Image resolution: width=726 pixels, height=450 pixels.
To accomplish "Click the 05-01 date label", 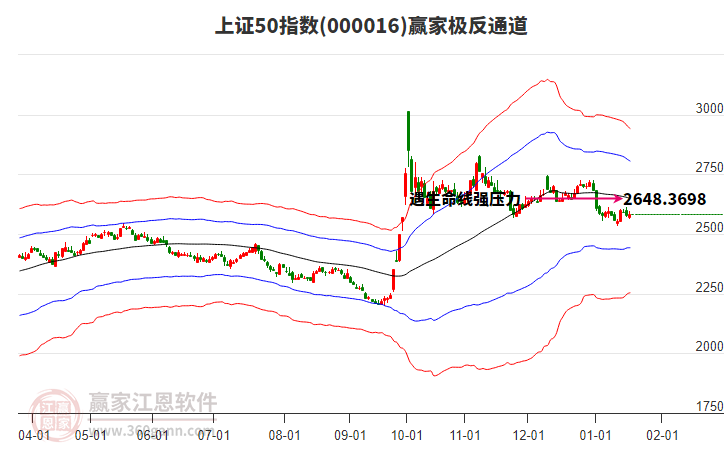I will click(90, 435).
